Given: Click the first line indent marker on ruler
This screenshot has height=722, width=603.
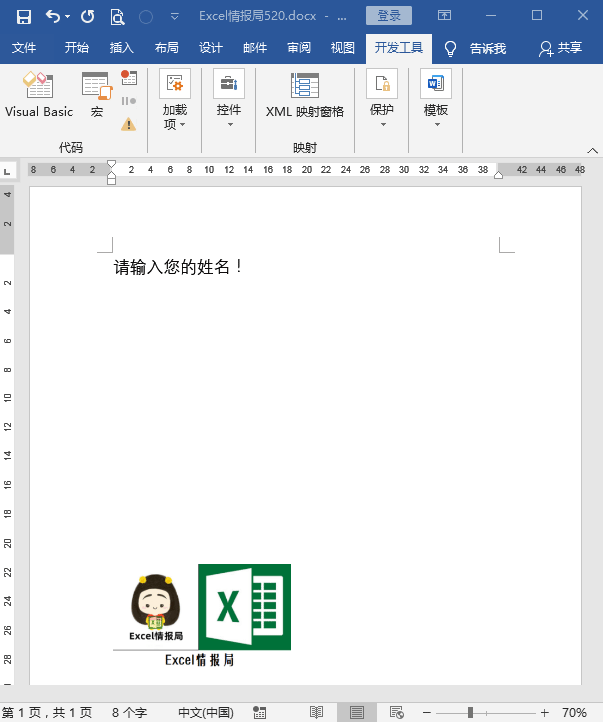Looking at the screenshot, I should click(x=111, y=164).
